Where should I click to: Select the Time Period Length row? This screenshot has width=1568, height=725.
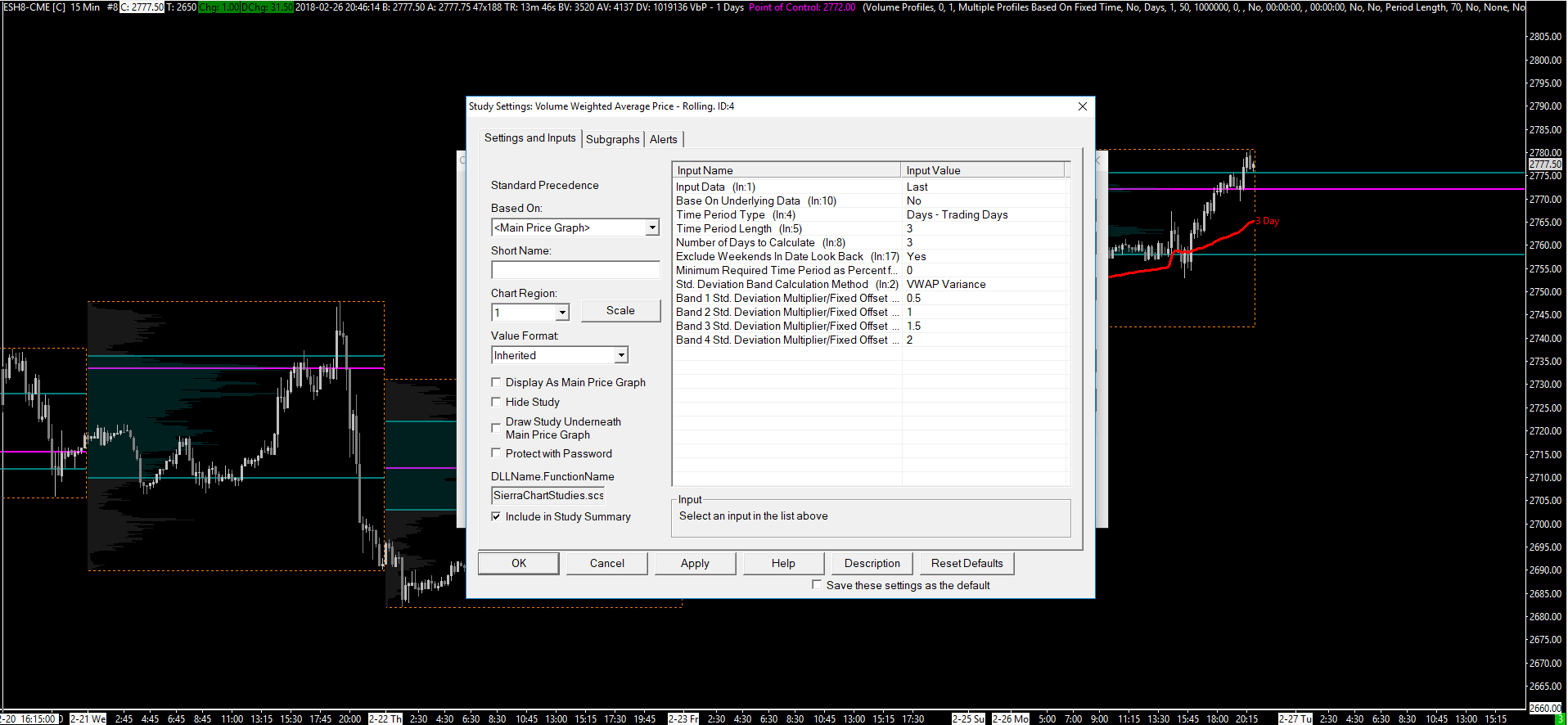pos(871,228)
